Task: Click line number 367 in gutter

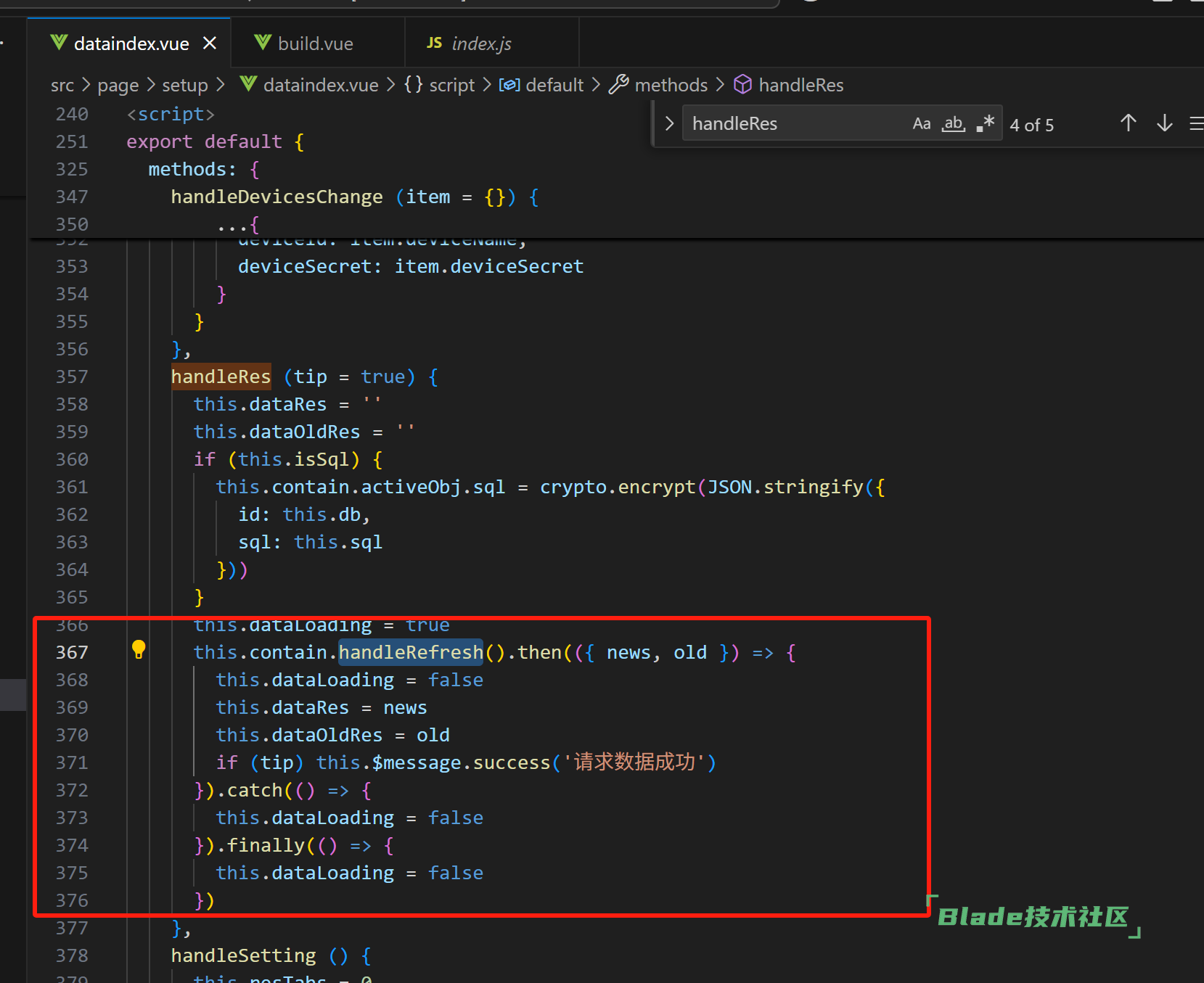Action: (x=72, y=652)
